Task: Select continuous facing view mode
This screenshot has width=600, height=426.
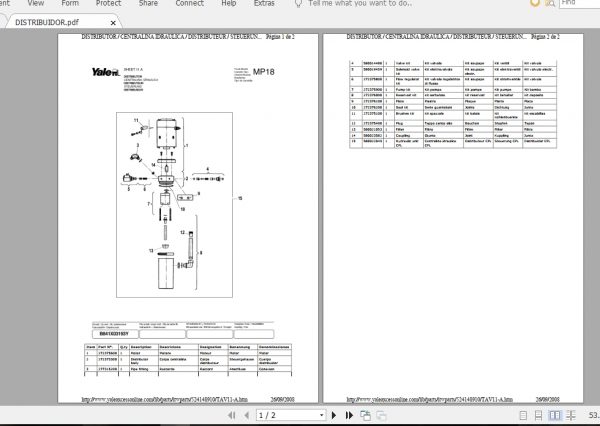Action: tap(571, 415)
